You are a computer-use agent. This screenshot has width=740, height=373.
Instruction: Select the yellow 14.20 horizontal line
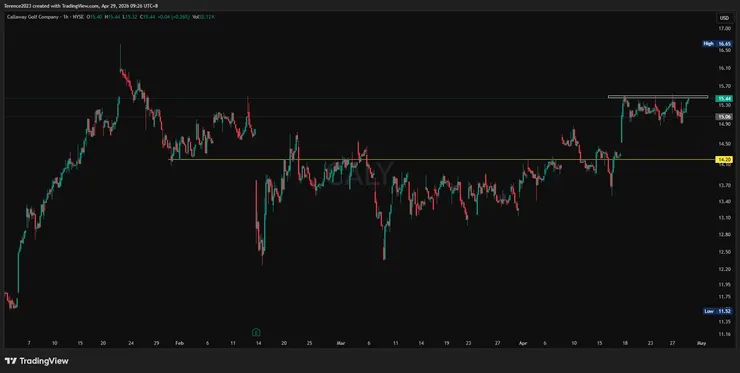443,160
